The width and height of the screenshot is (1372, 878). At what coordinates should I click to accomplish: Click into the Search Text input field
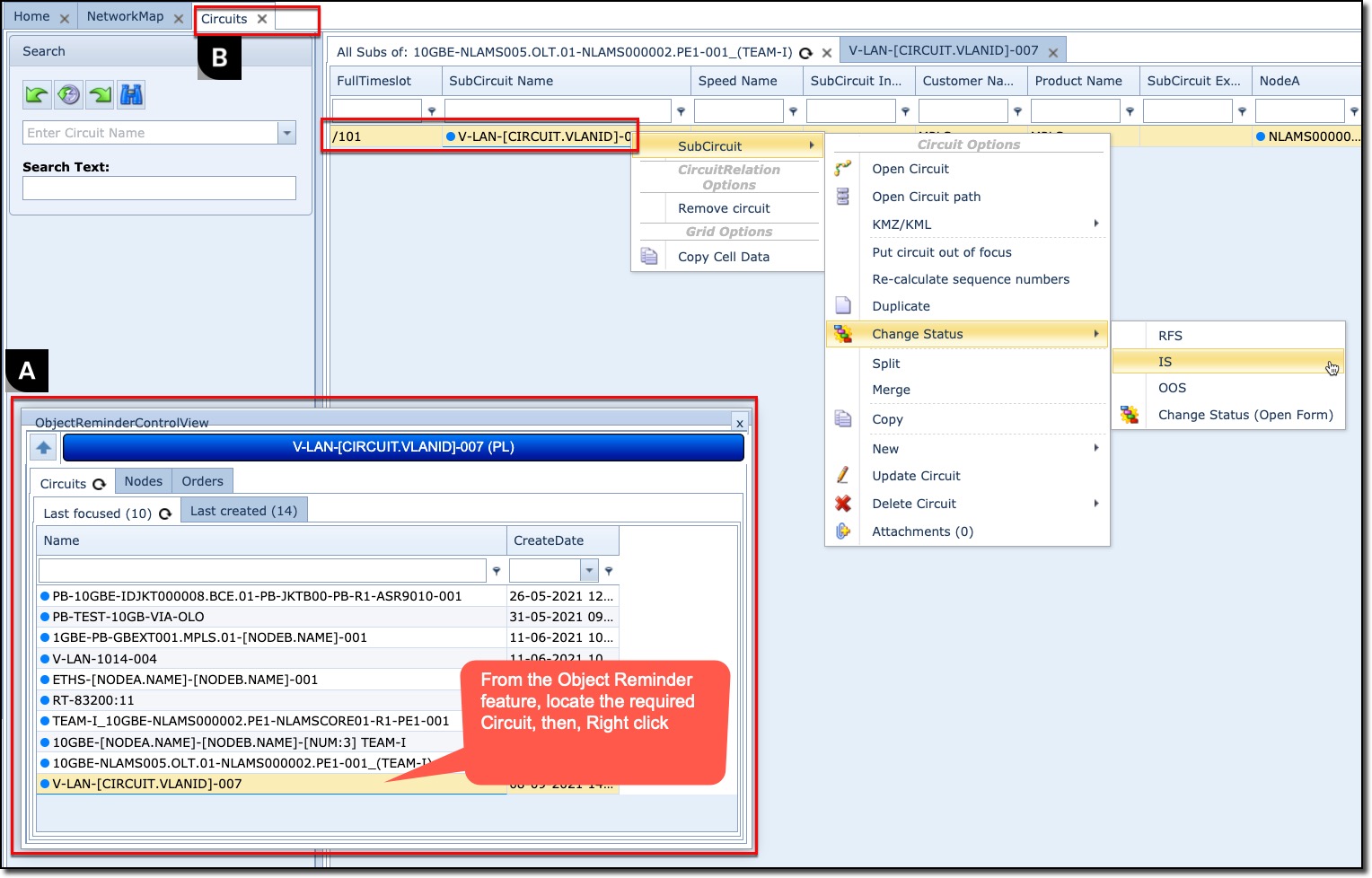point(159,188)
